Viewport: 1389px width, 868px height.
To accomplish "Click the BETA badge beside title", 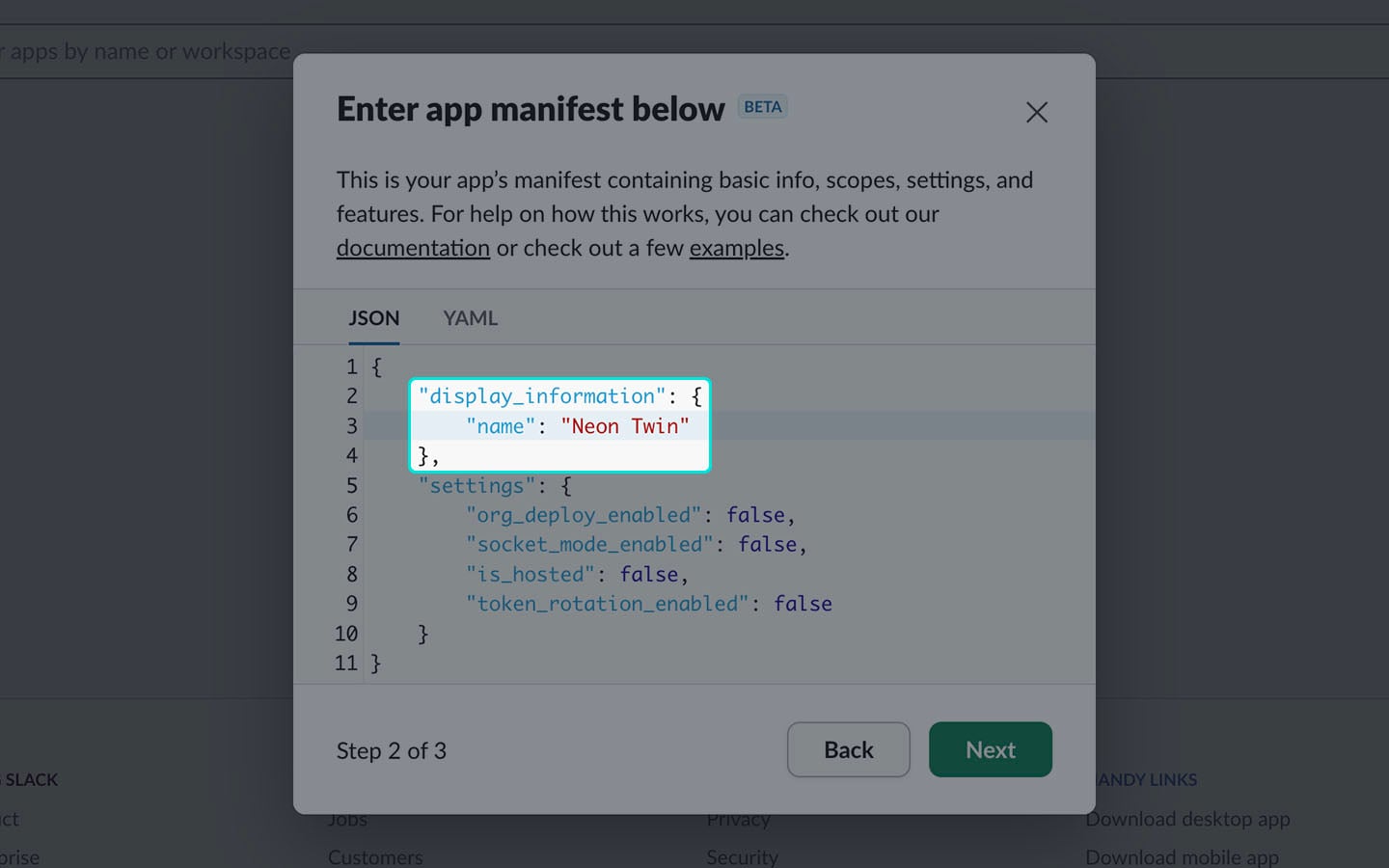I will pyautogui.click(x=762, y=107).
